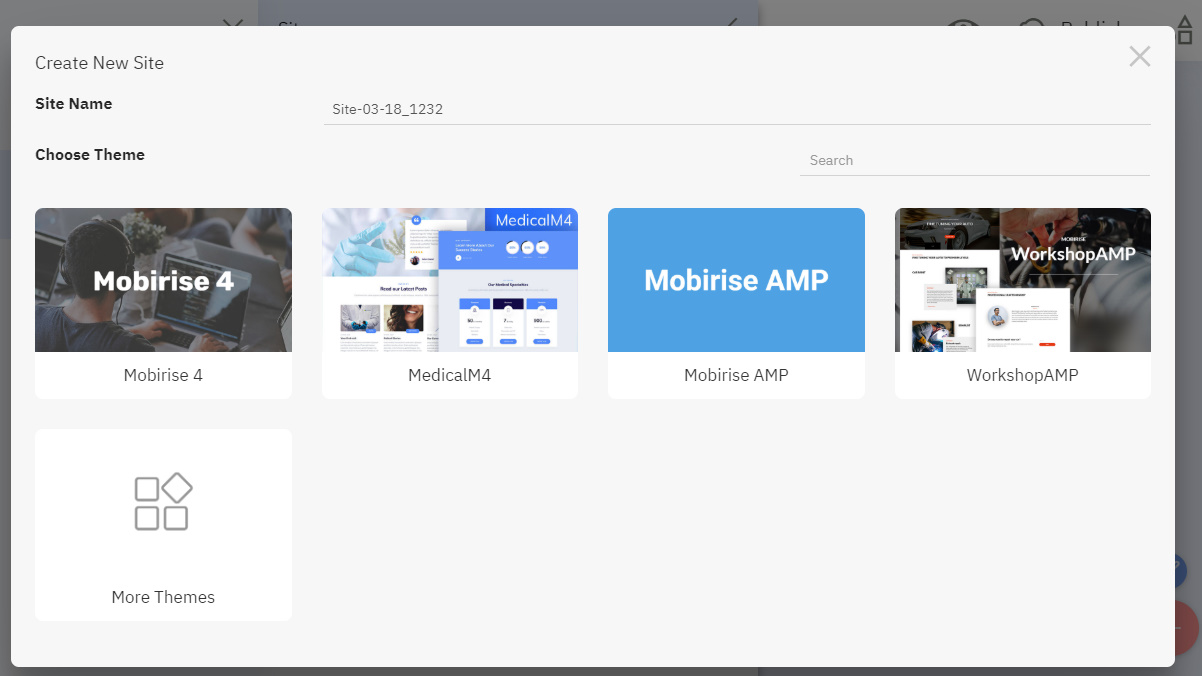Viewport: 1202px width, 676px height.
Task: Click the Create New Site heading
Action: coord(99,63)
